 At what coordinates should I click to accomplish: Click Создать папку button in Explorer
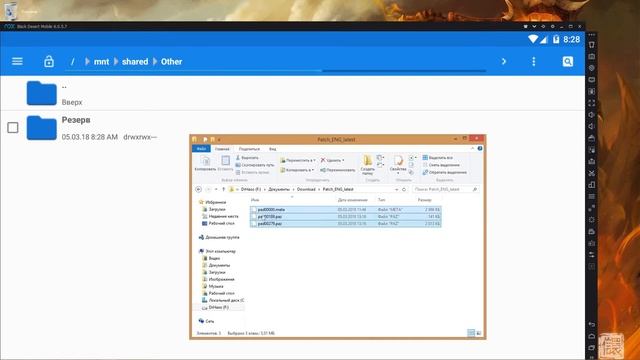click(x=368, y=165)
